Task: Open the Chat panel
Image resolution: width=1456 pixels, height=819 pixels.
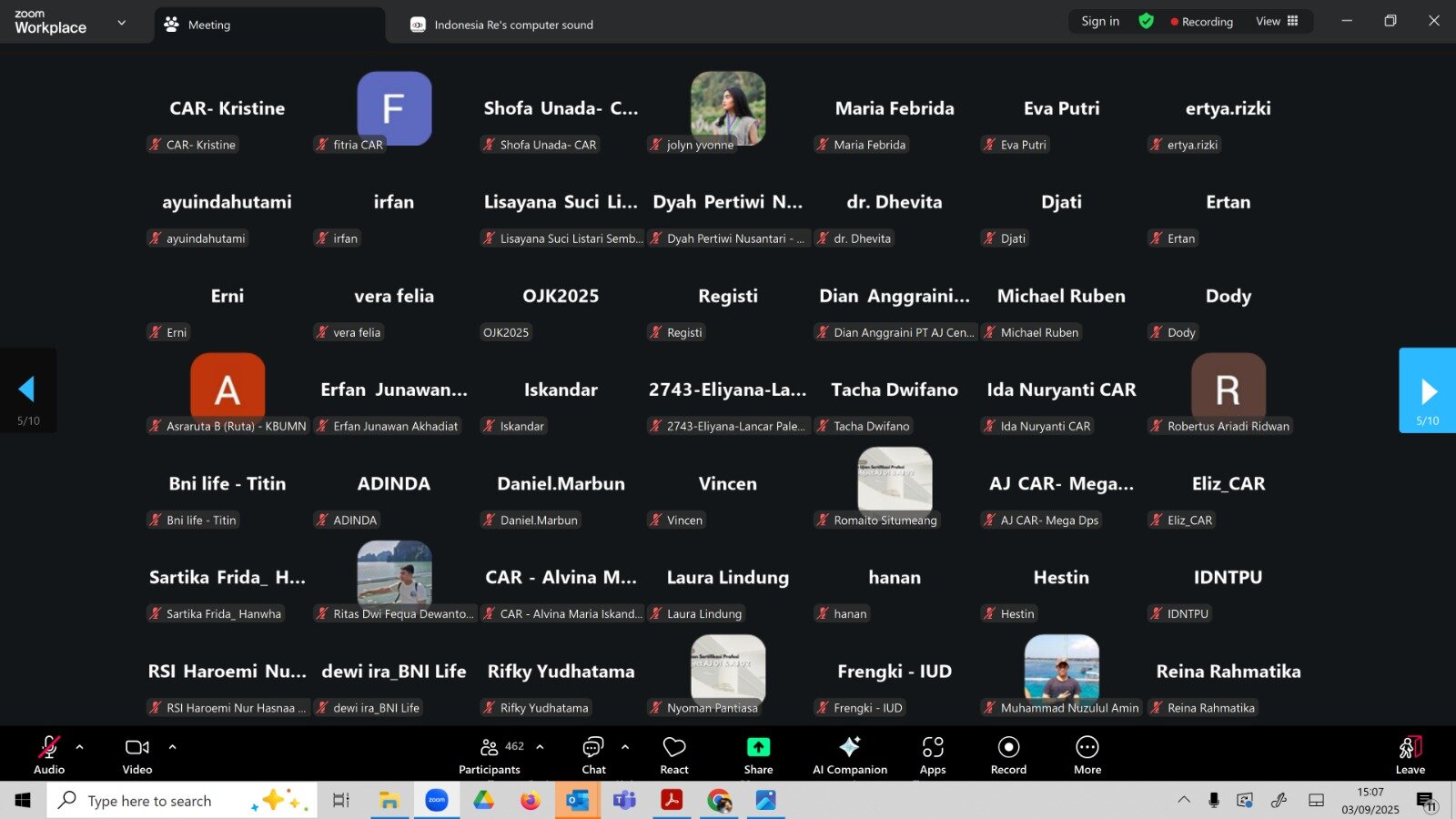Action: 593,754
